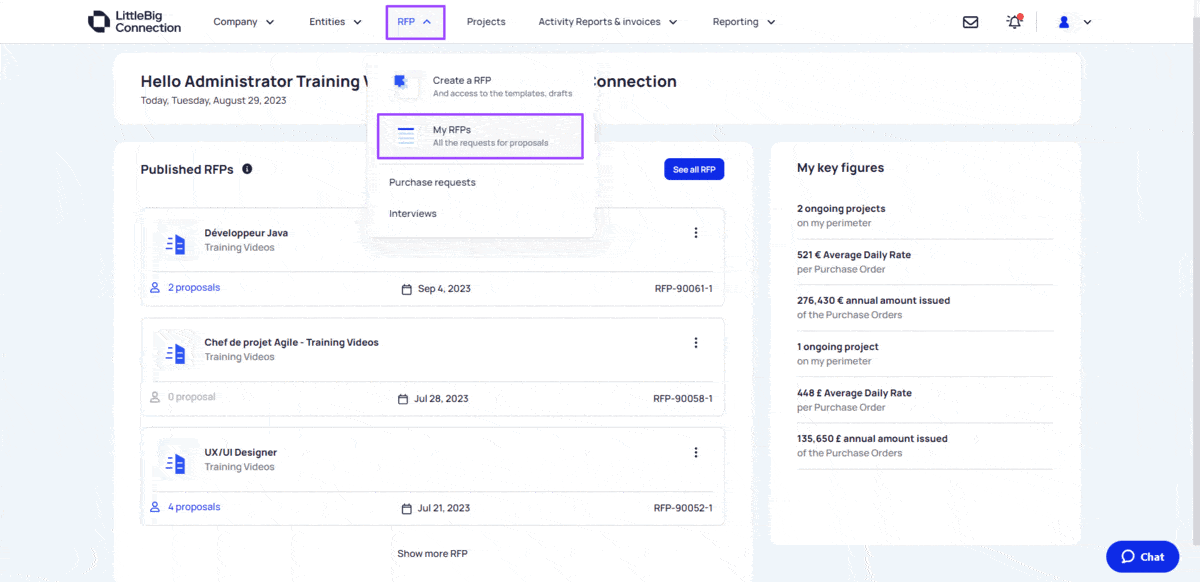Click the user profile avatar icon
Viewport: 1200px width, 582px height.
pos(1064,22)
